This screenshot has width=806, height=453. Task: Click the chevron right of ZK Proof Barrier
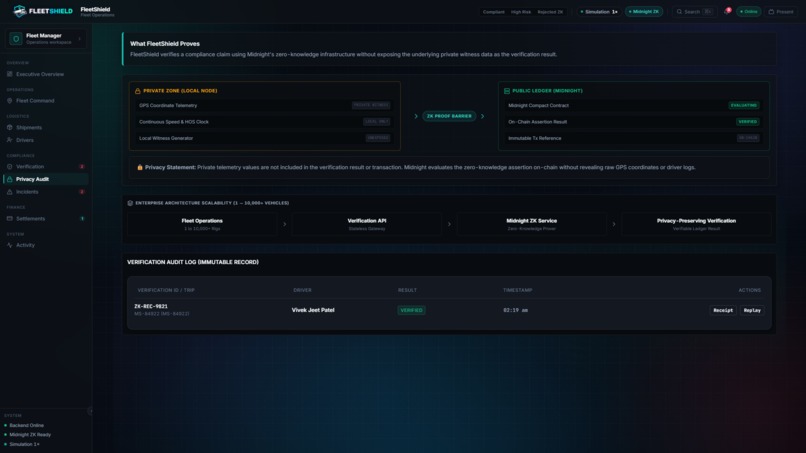pos(482,116)
